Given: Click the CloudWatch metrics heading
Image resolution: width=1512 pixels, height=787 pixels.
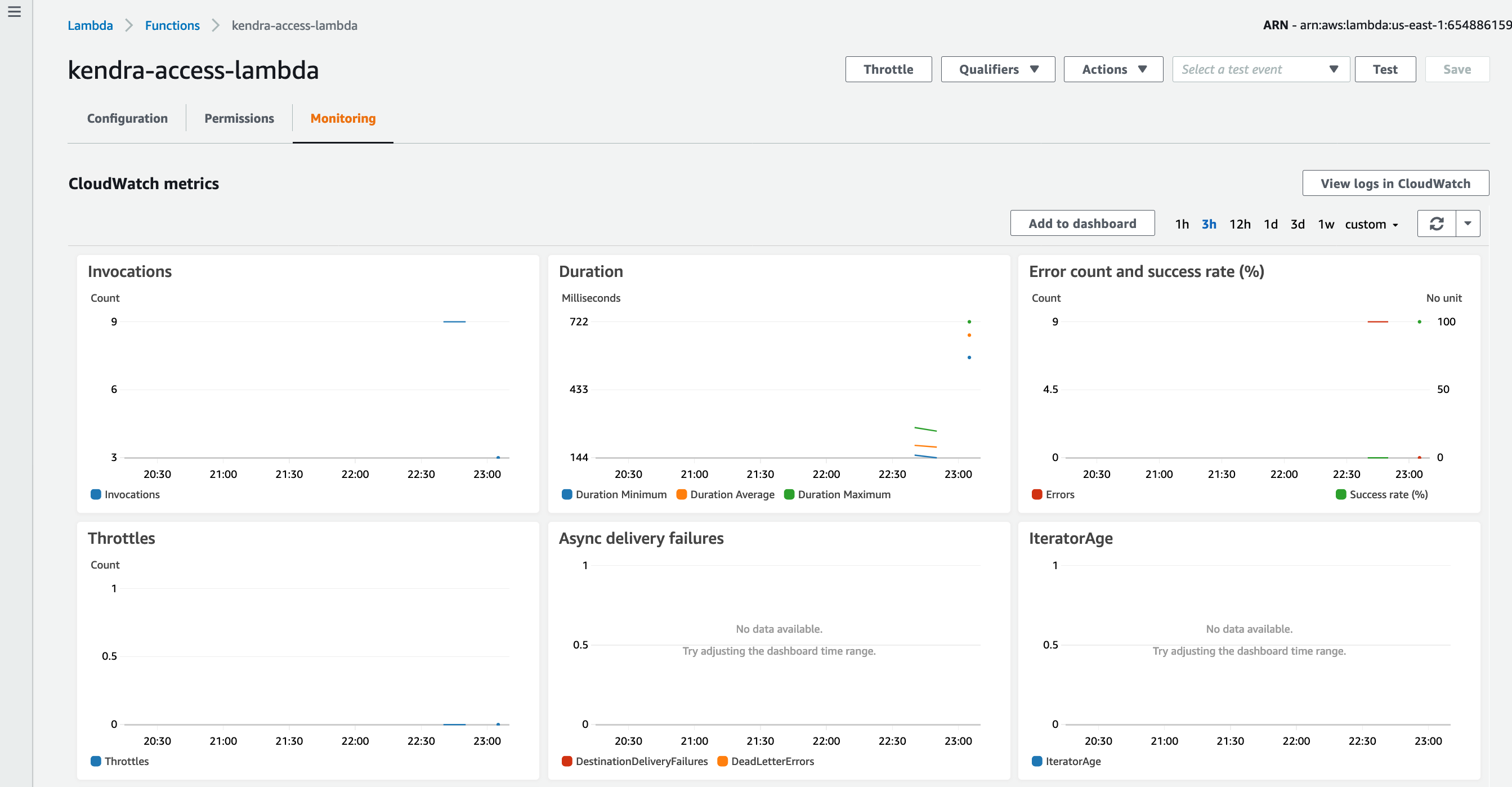Looking at the screenshot, I should coord(144,184).
